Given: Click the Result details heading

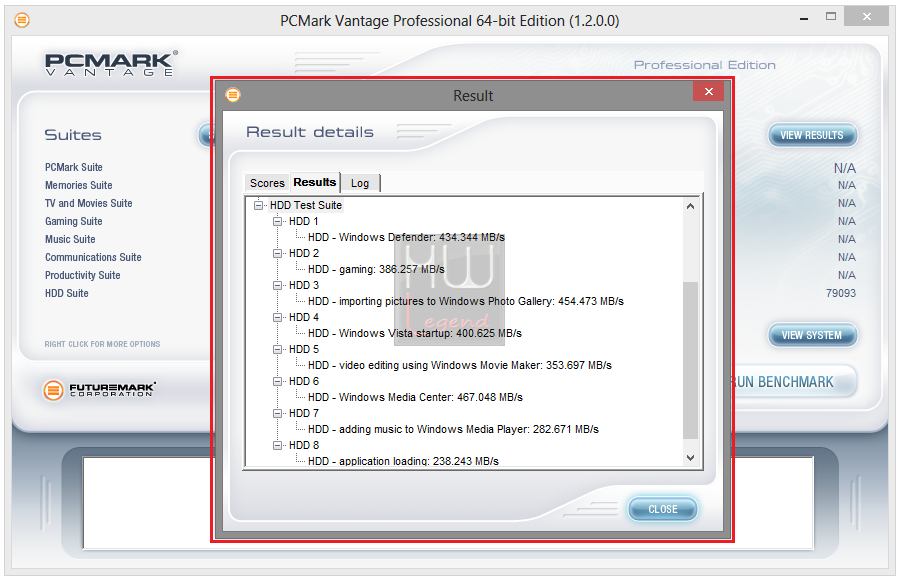Looking at the screenshot, I should (x=310, y=132).
